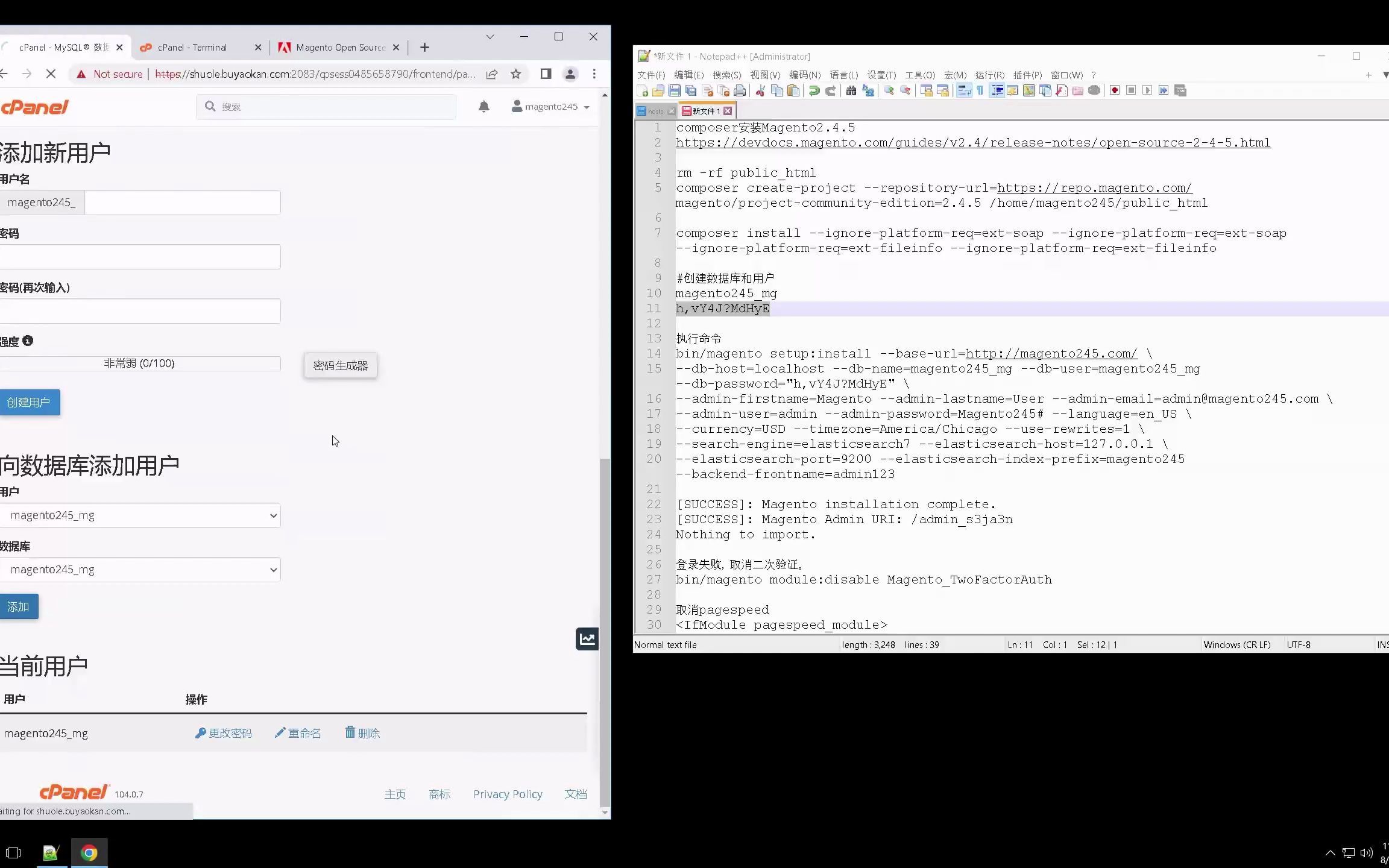Click 删除 for magento245_mg user
1389x868 pixels.
coord(362,734)
